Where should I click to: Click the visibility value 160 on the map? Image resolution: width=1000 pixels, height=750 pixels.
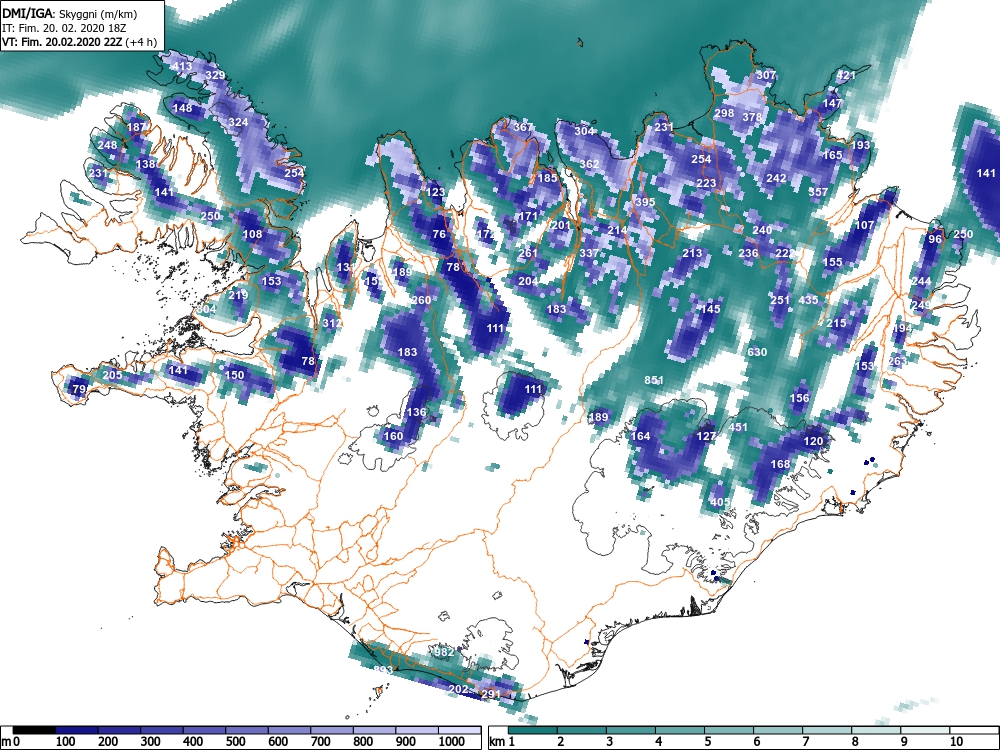pos(393,436)
